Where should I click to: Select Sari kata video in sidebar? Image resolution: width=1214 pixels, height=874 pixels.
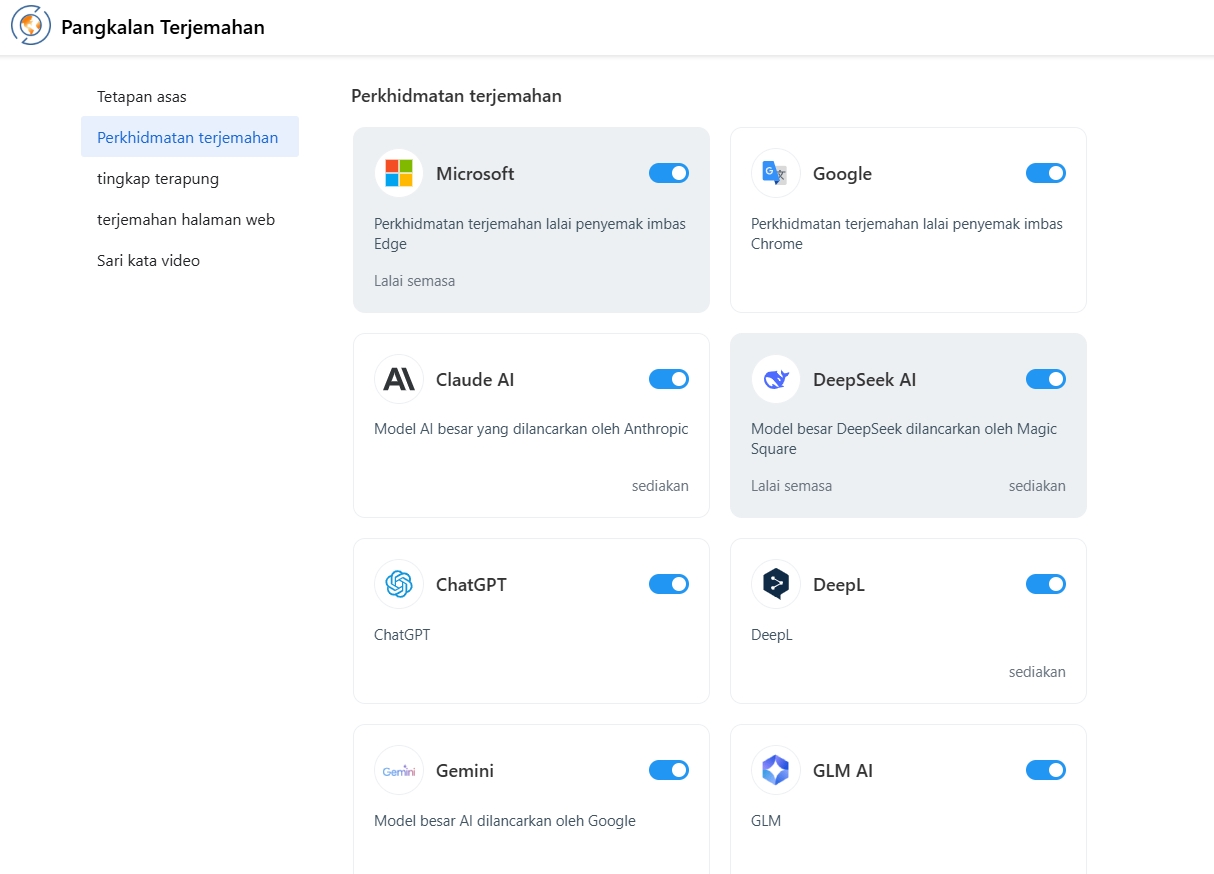[x=190, y=260]
